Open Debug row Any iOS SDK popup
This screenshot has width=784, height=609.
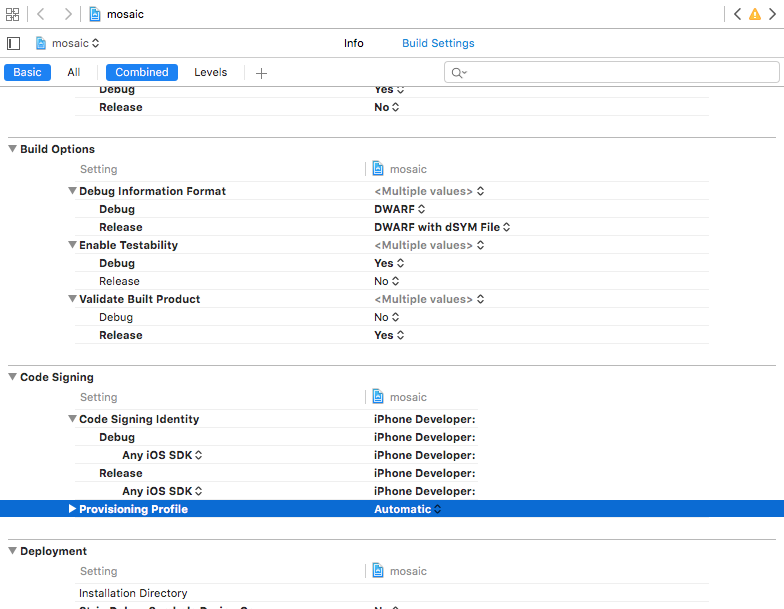(x=162, y=455)
